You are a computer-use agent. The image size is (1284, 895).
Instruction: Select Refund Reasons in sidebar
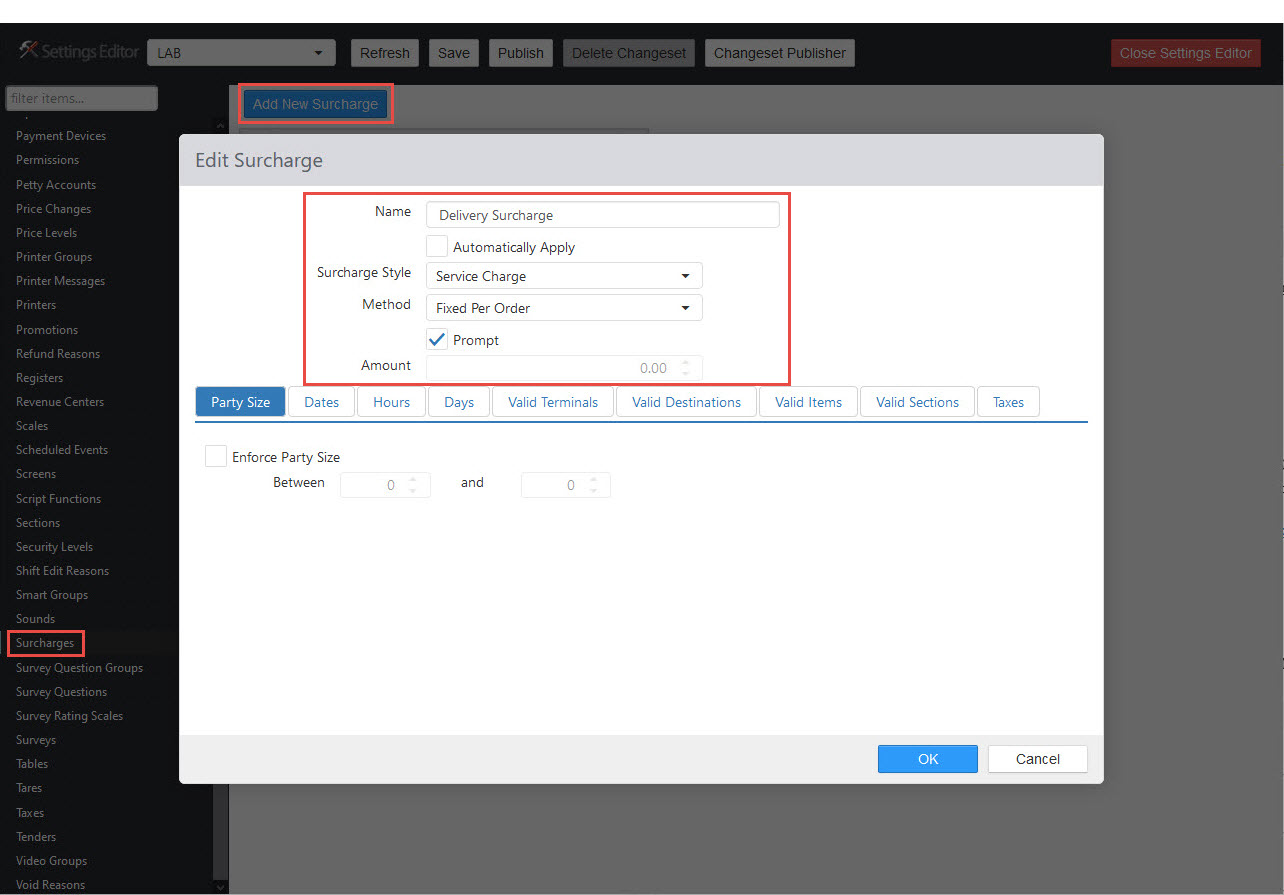pyautogui.click(x=58, y=354)
